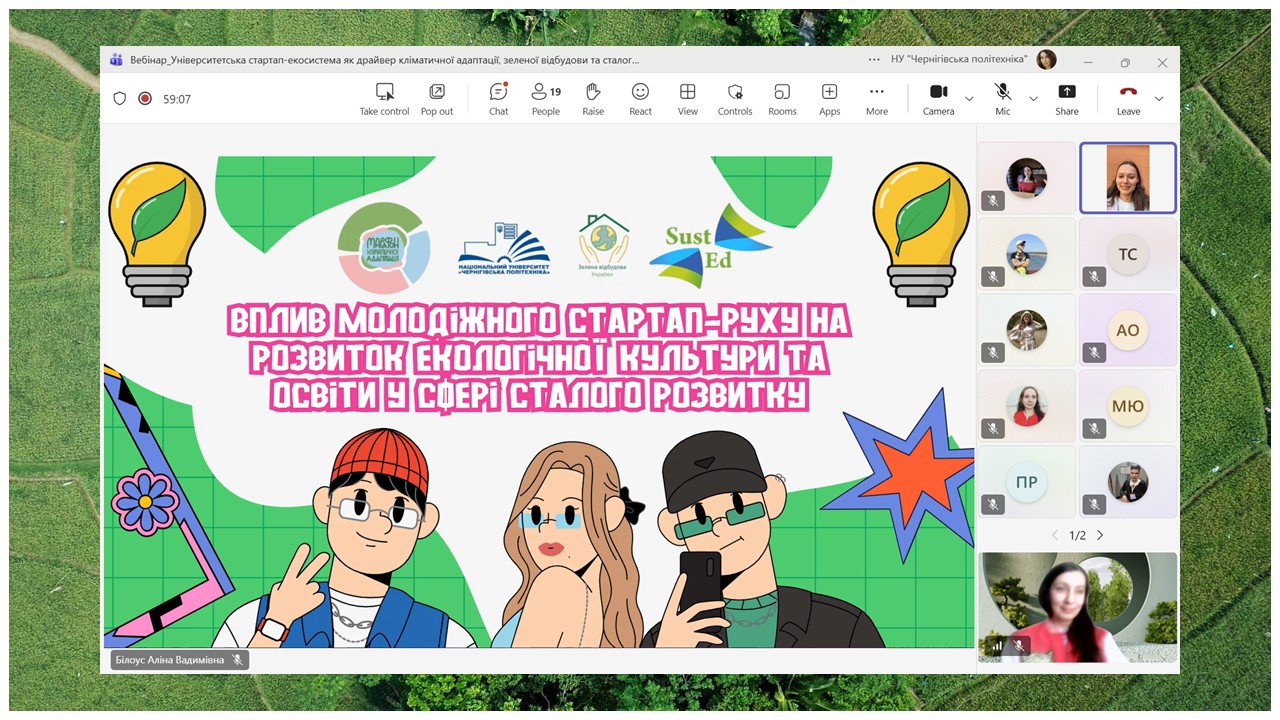Open the profile avatar in title bar
Image resolution: width=1280 pixels, height=720 pixels.
(1046, 60)
